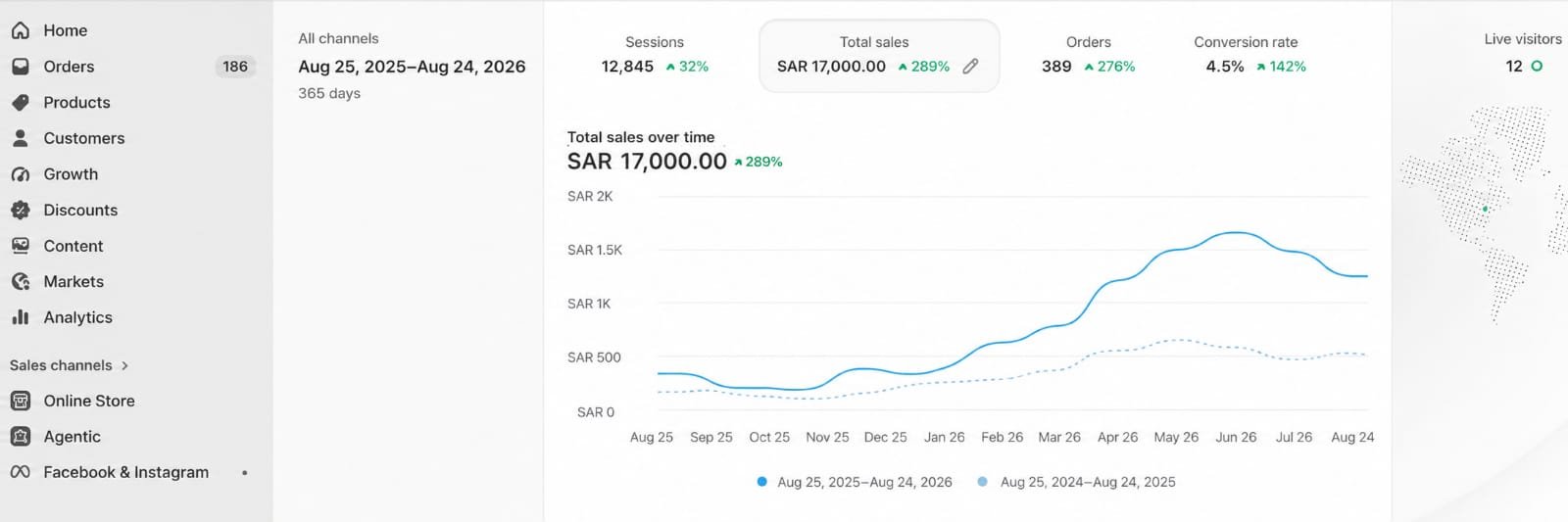Click the Growth gauge icon
This screenshot has width=1568, height=522.
click(x=20, y=174)
